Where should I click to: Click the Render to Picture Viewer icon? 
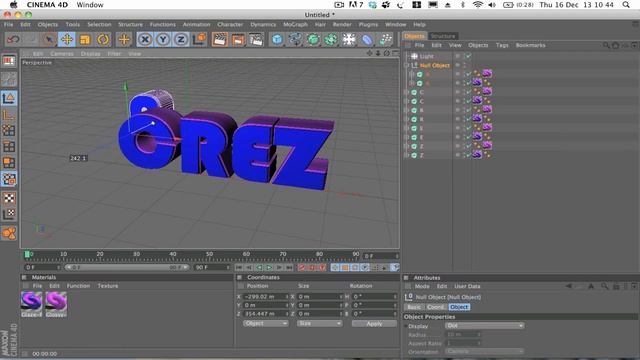pyautogui.click(x=238, y=40)
